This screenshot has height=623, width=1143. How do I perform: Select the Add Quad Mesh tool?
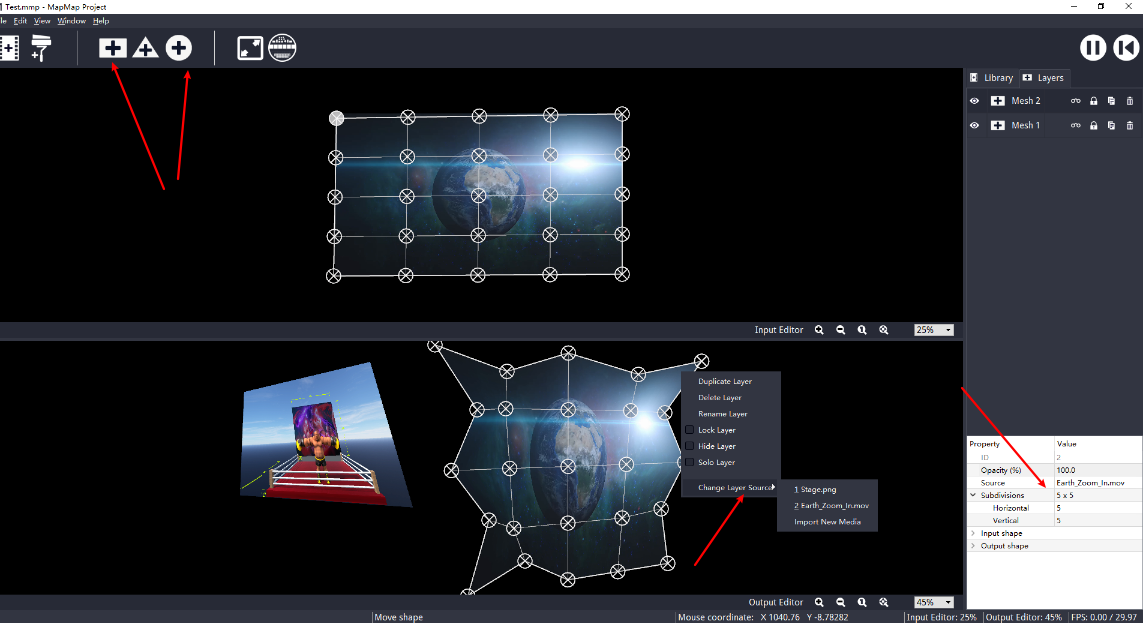(112, 47)
